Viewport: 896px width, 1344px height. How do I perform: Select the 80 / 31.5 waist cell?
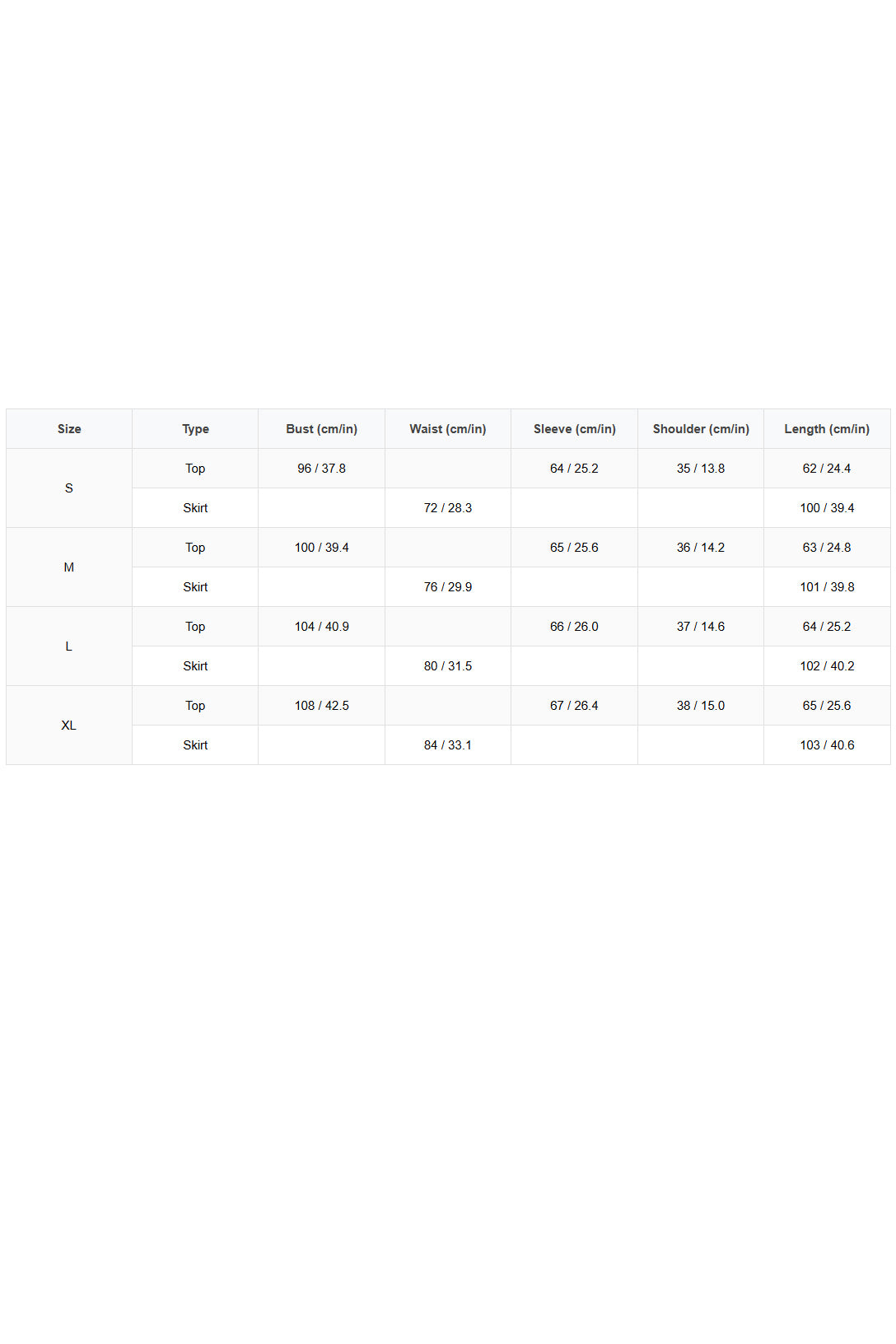(448, 666)
